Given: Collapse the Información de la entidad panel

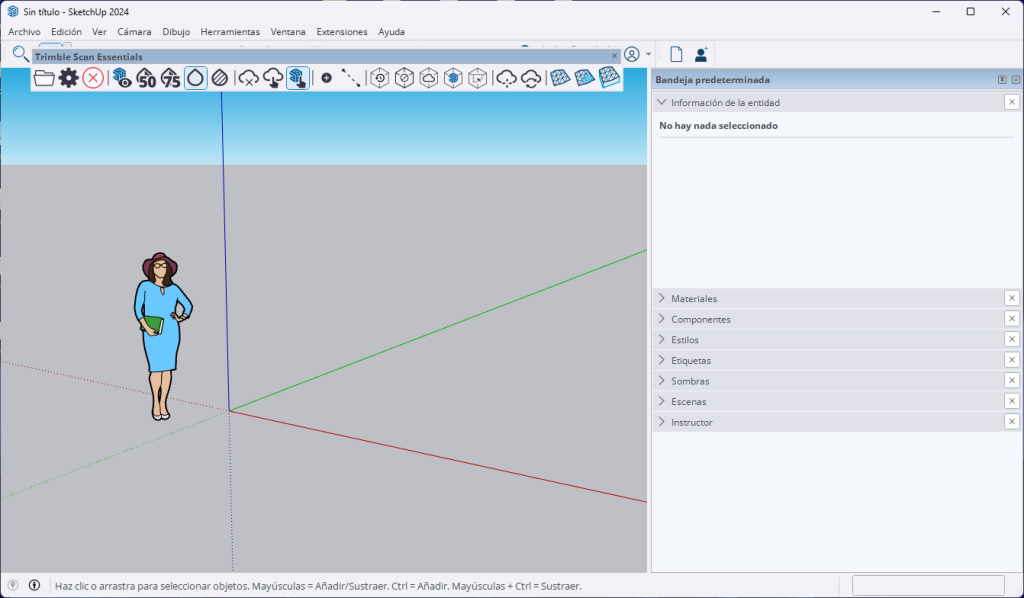Looking at the screenshot, I should click(662, 102).
